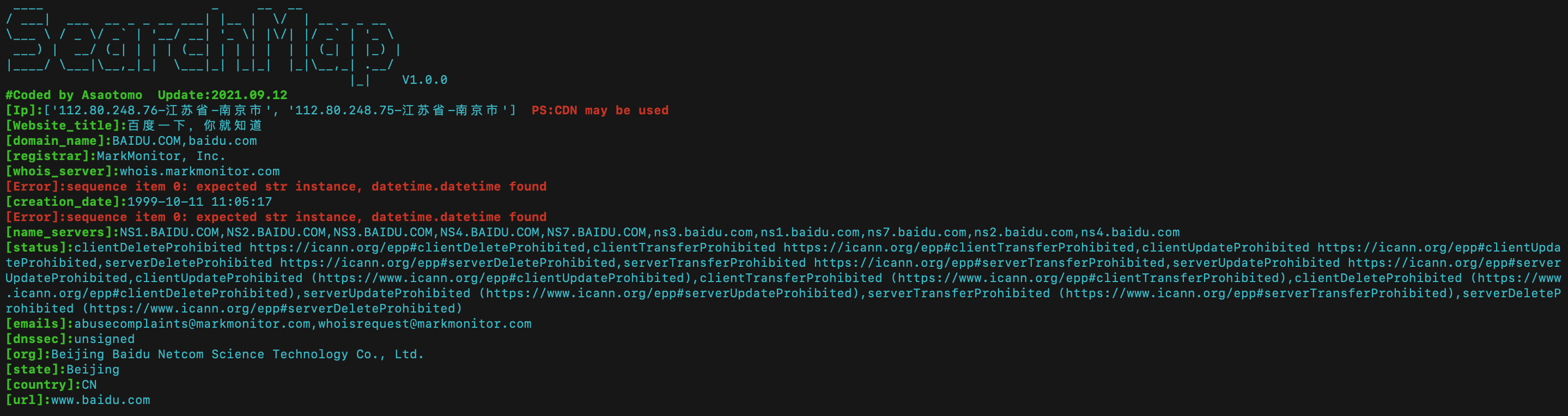Click the BAIDU.COM domain name value

(x=147, y=140)
